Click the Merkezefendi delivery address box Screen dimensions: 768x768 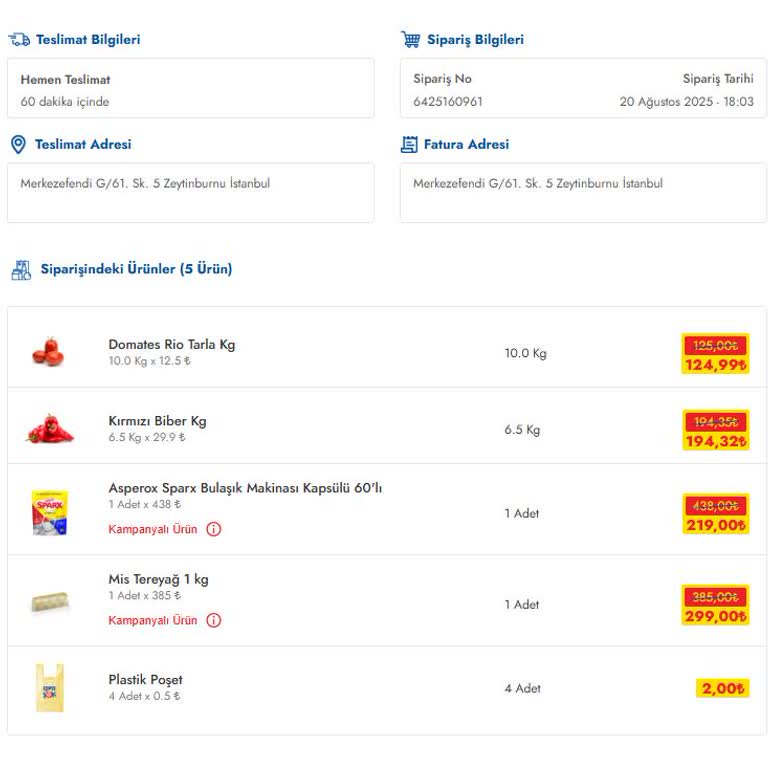coord(190,192)
